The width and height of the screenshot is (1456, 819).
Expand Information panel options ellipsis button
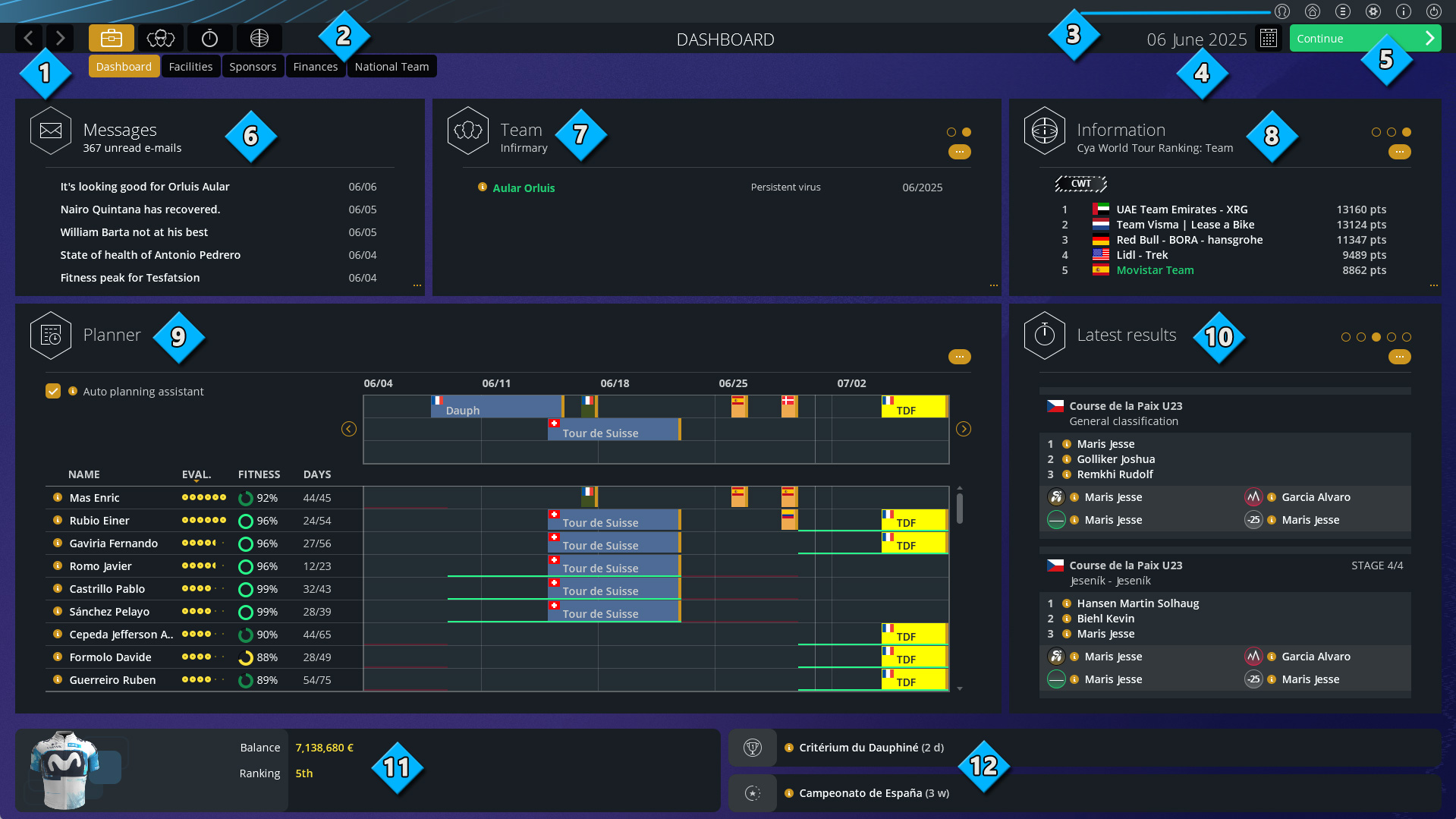1400,152
